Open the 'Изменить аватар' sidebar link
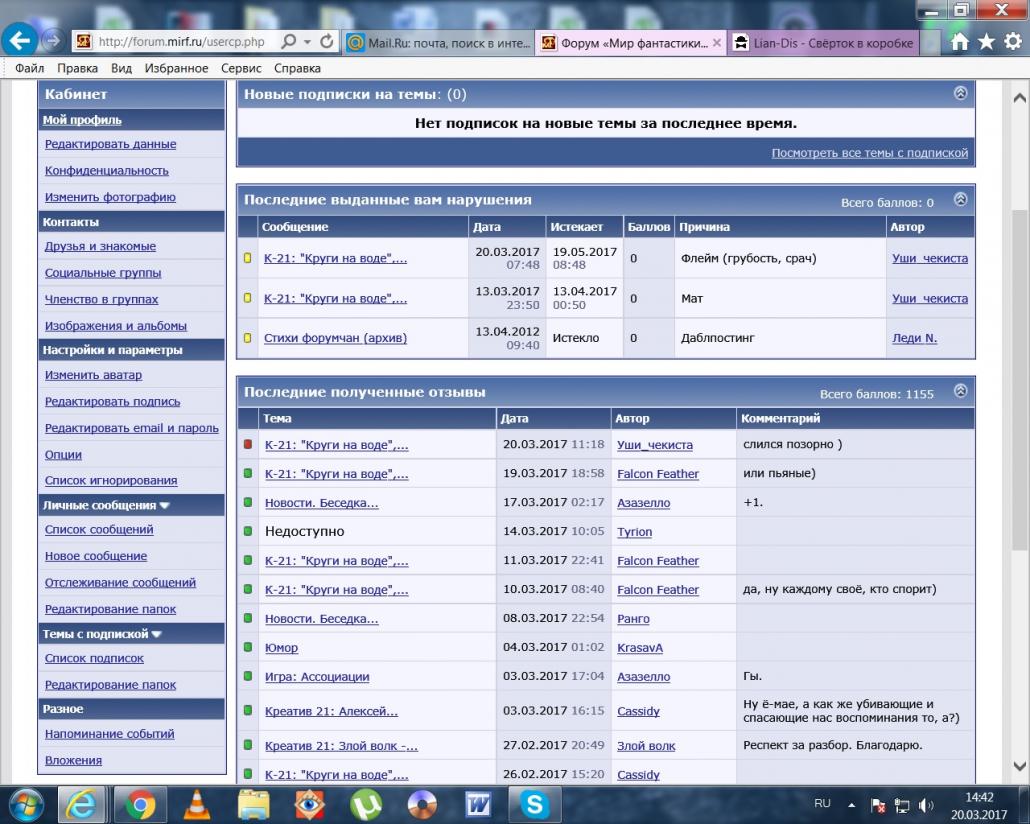 pyautogui.click(x=93, y=375)
